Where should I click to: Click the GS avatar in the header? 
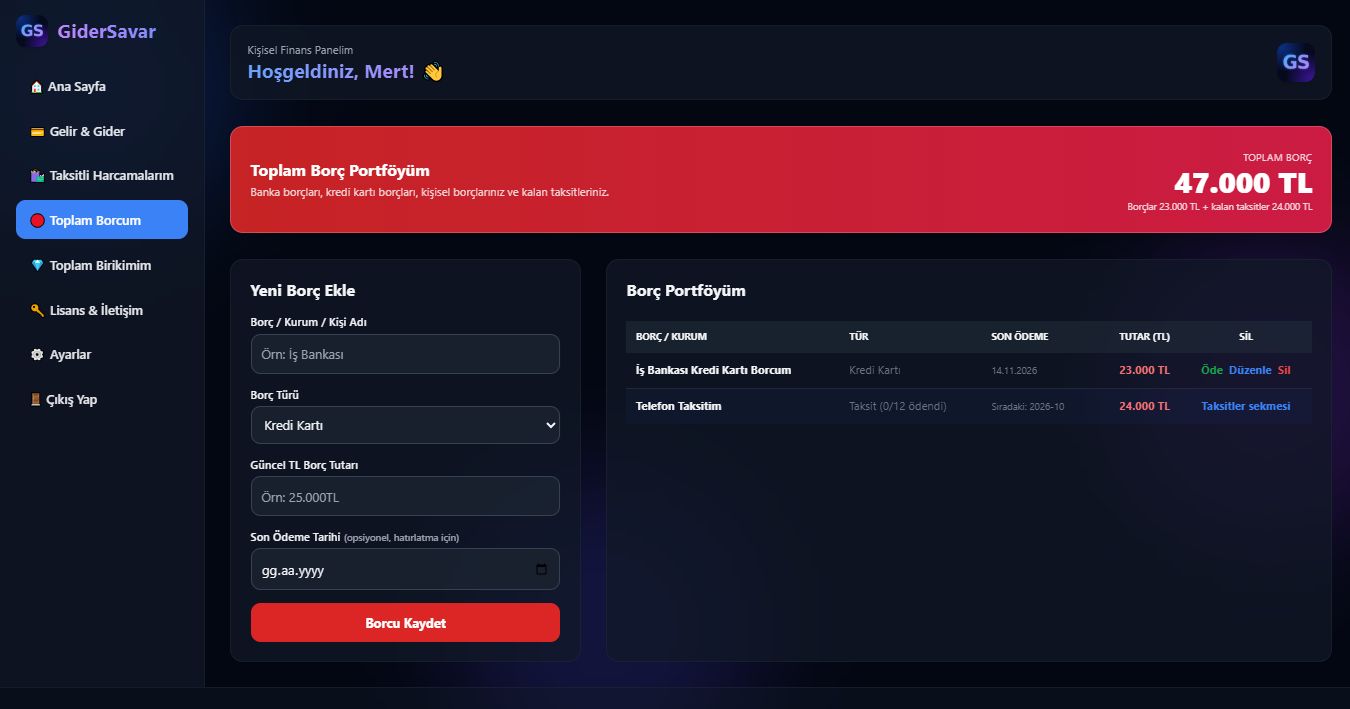pos(1296,62)
